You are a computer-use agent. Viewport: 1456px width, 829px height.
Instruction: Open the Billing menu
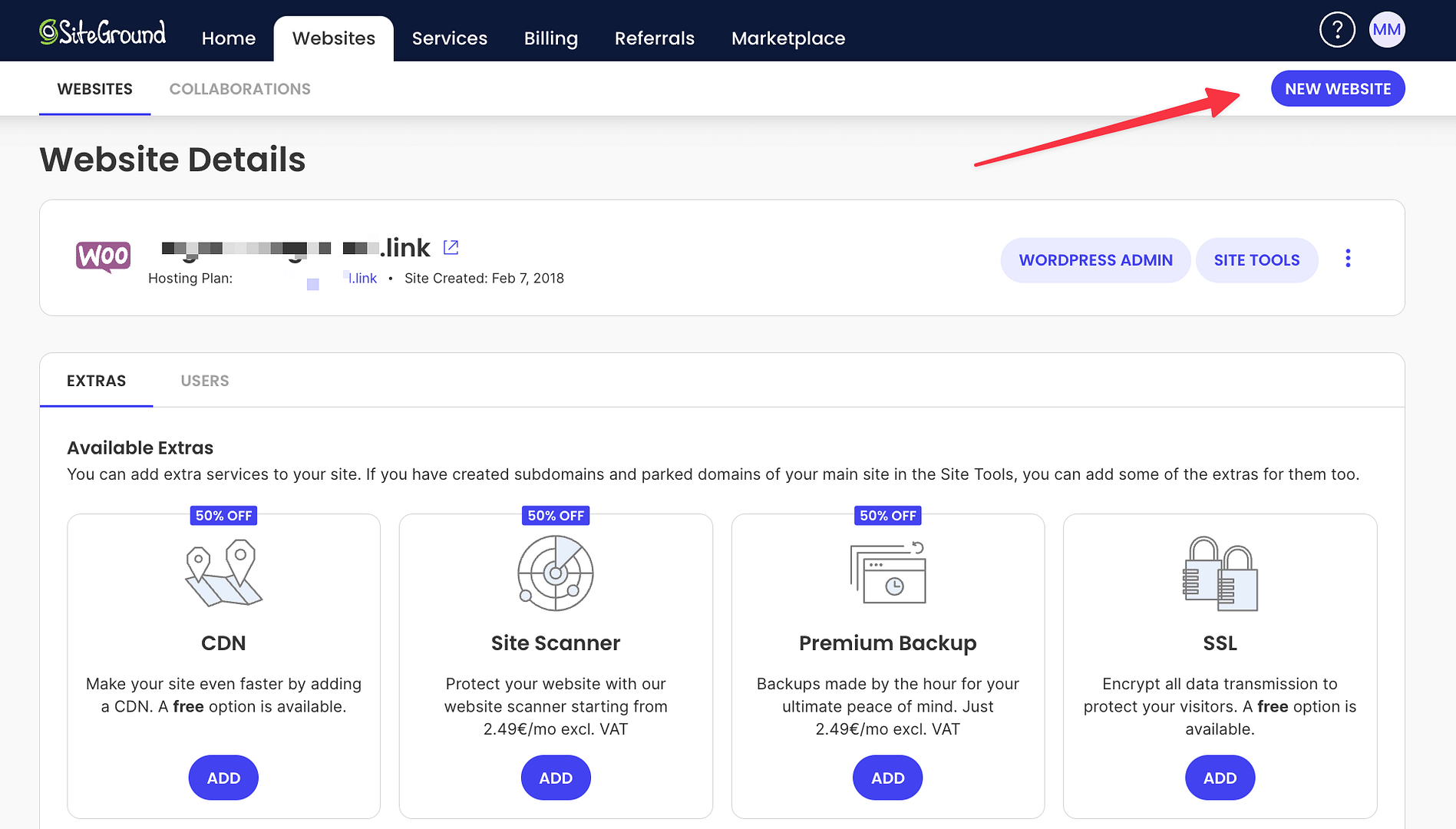tap(551, 38)
